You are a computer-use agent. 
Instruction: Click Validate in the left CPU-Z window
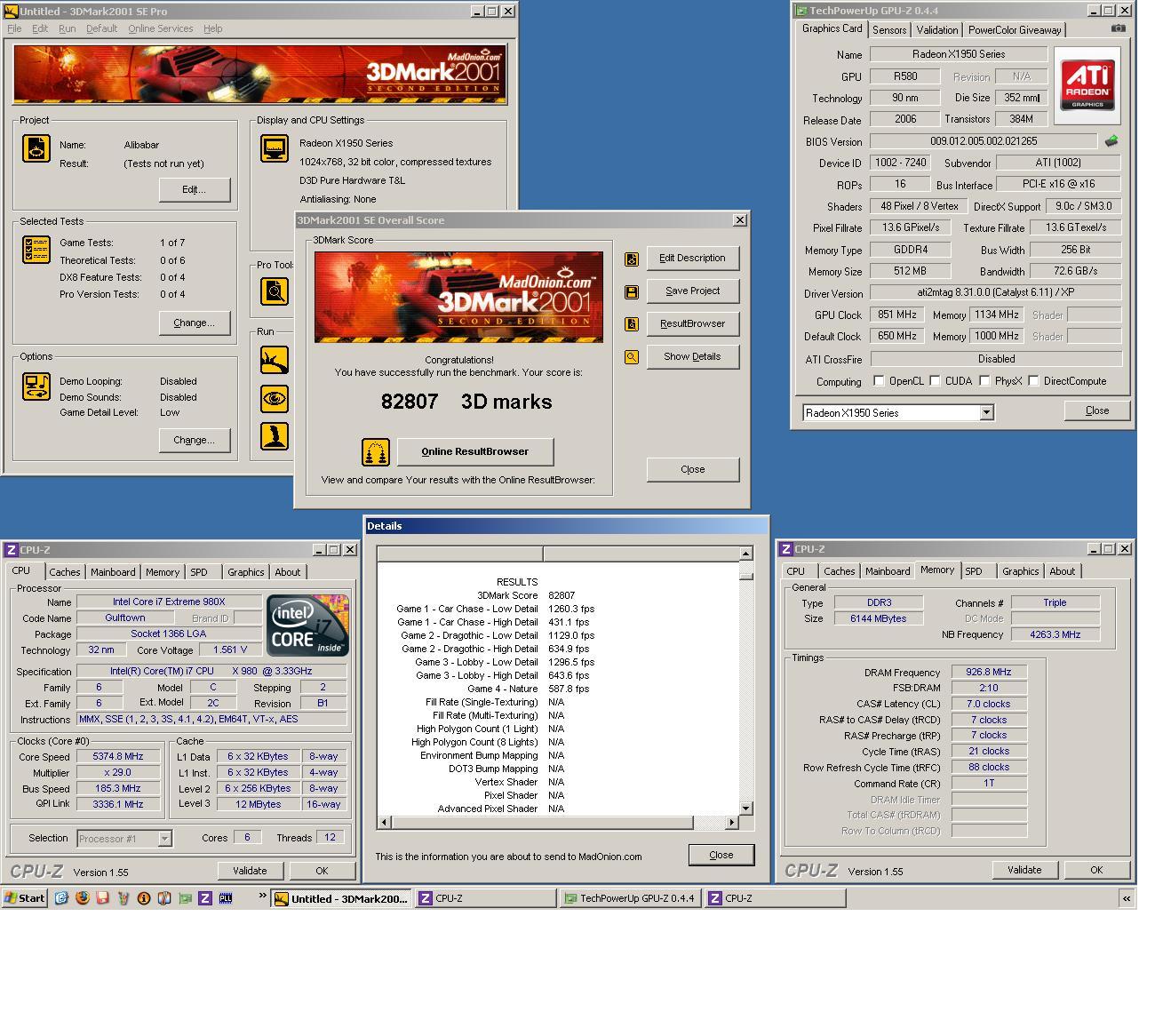point(250,871)
